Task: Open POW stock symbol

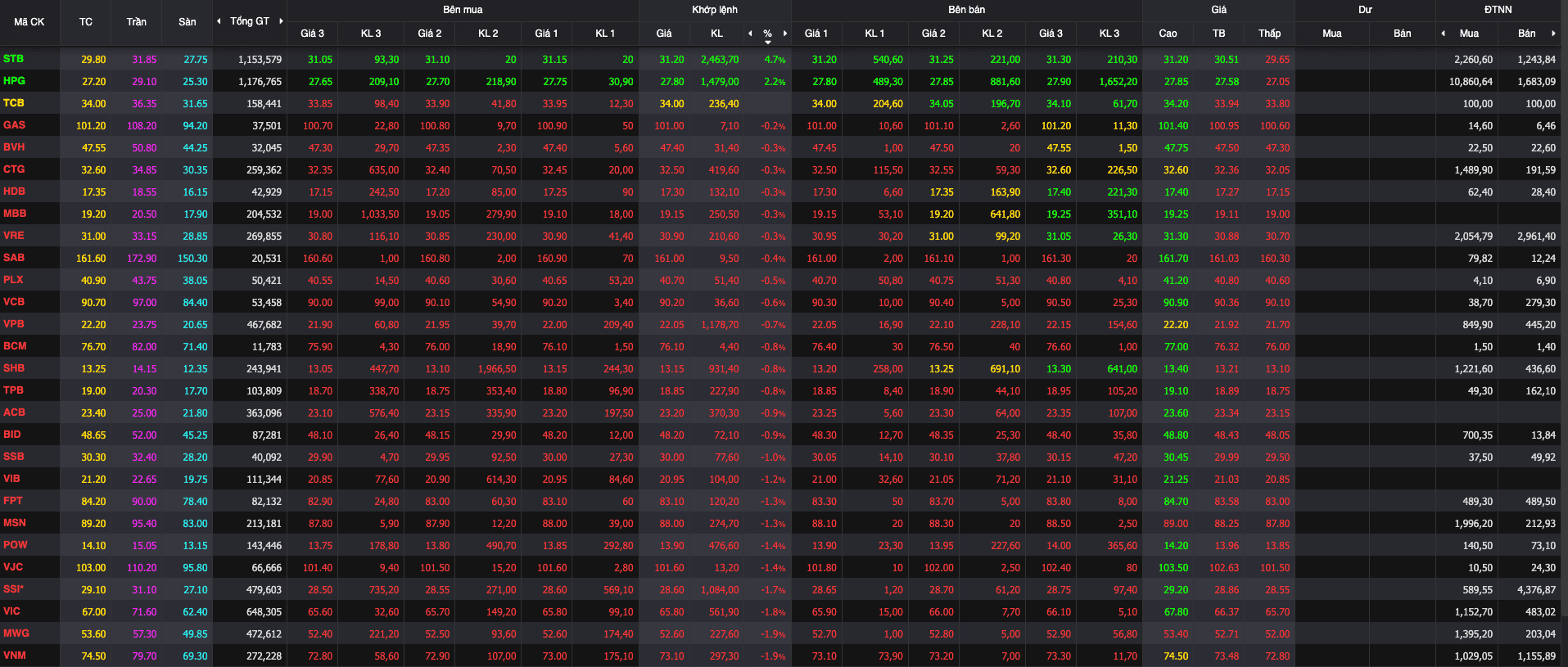Action: [16, 545]
